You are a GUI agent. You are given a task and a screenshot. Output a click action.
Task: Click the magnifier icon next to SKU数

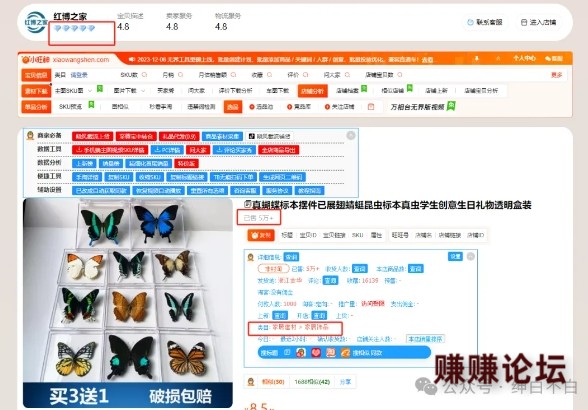144,75
